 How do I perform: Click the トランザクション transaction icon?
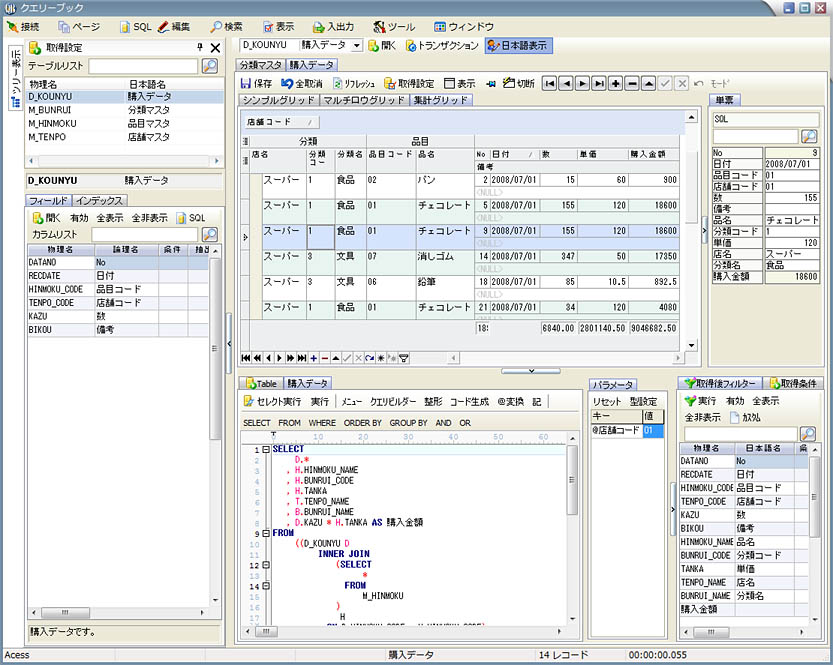pyautogui.click(x=411, y=45)
